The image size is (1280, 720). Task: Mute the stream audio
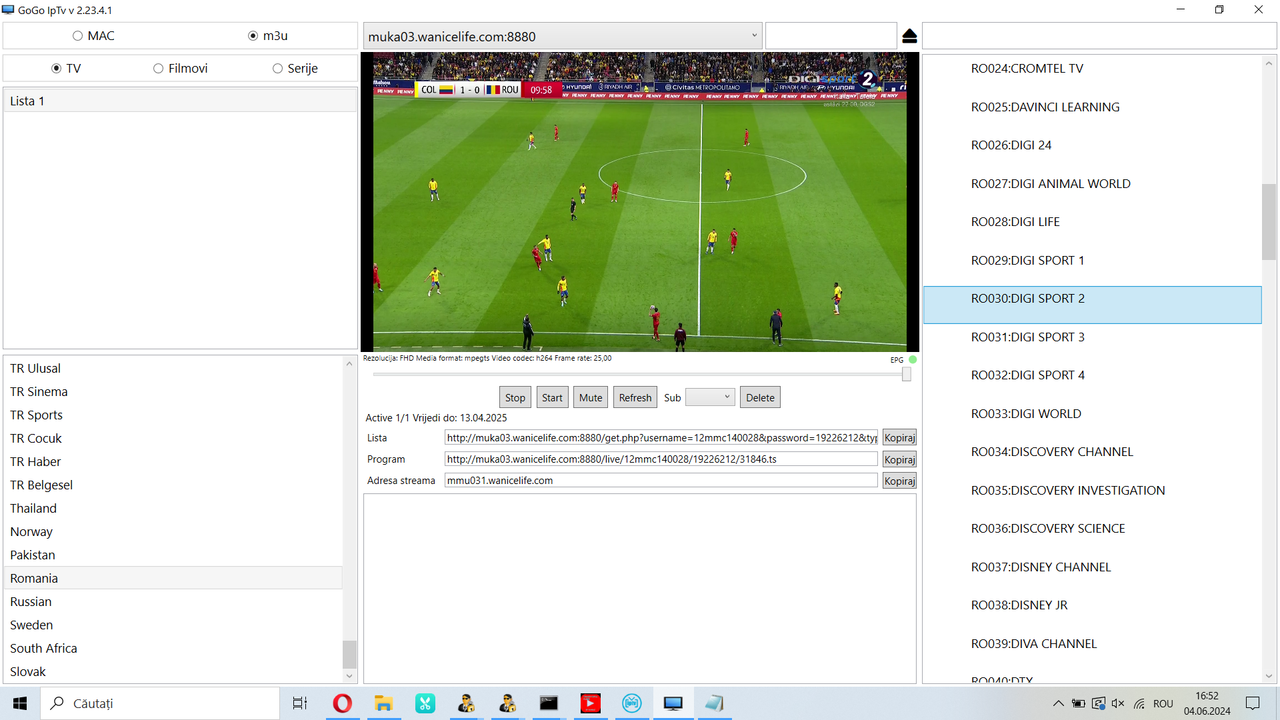[x=591, y=397]
